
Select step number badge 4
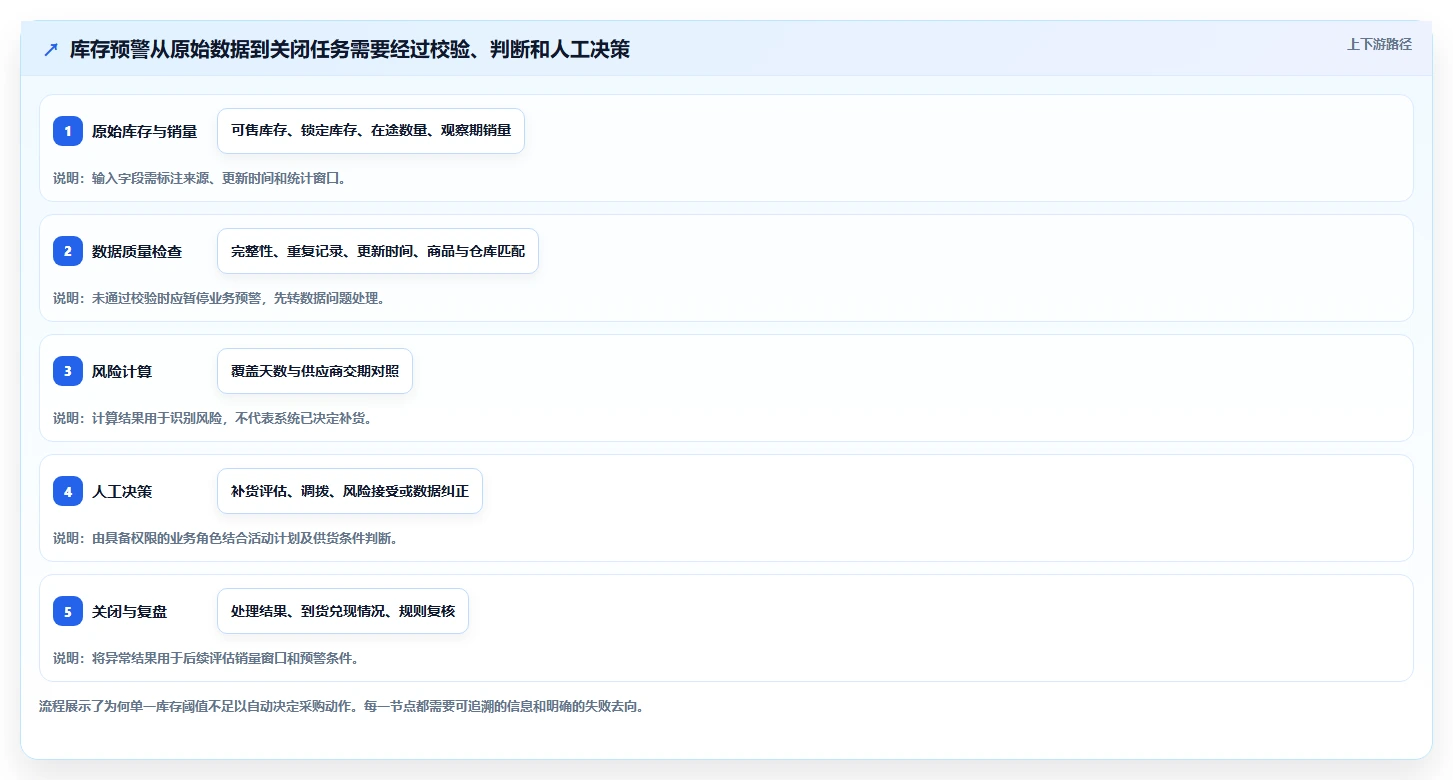click(68, 491)
